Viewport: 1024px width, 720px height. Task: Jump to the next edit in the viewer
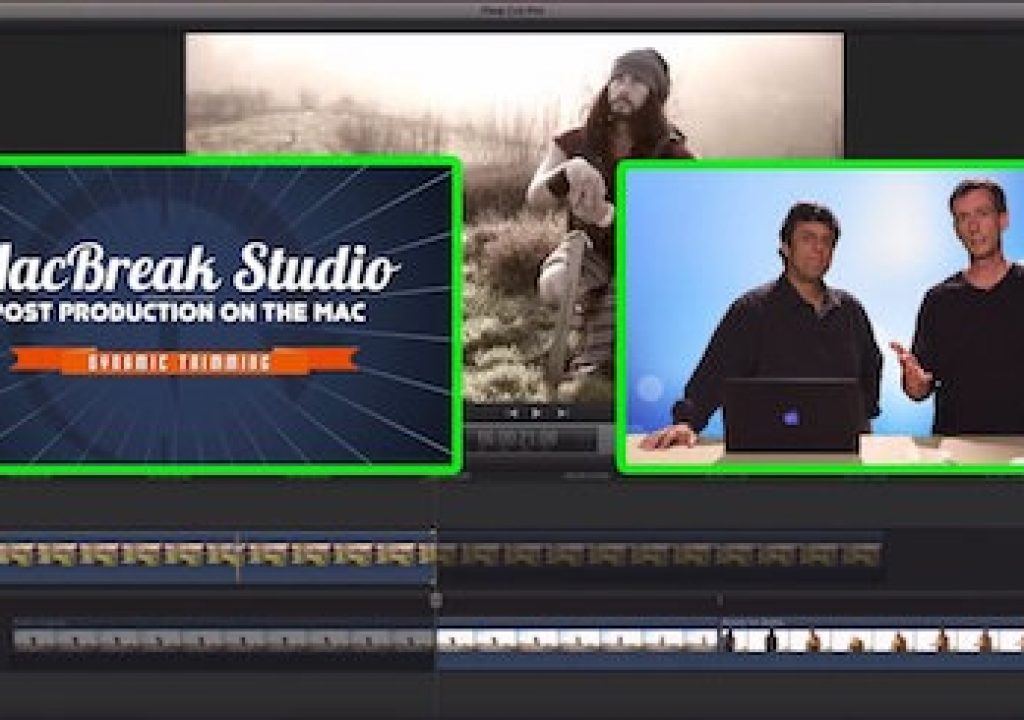(560, 412)
